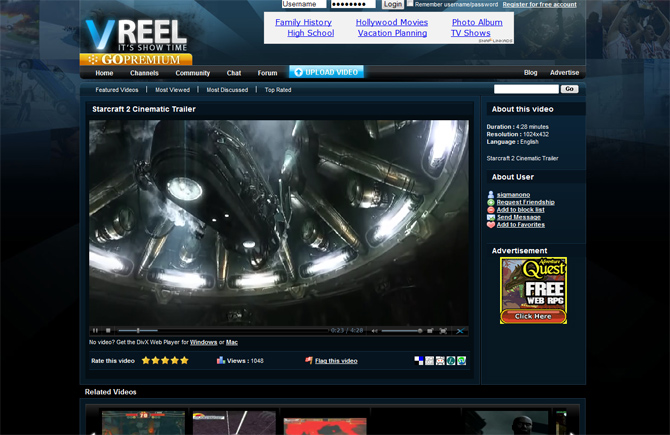Click the Go Premium banner button
The image size is (670, 435).
[136, 59]
